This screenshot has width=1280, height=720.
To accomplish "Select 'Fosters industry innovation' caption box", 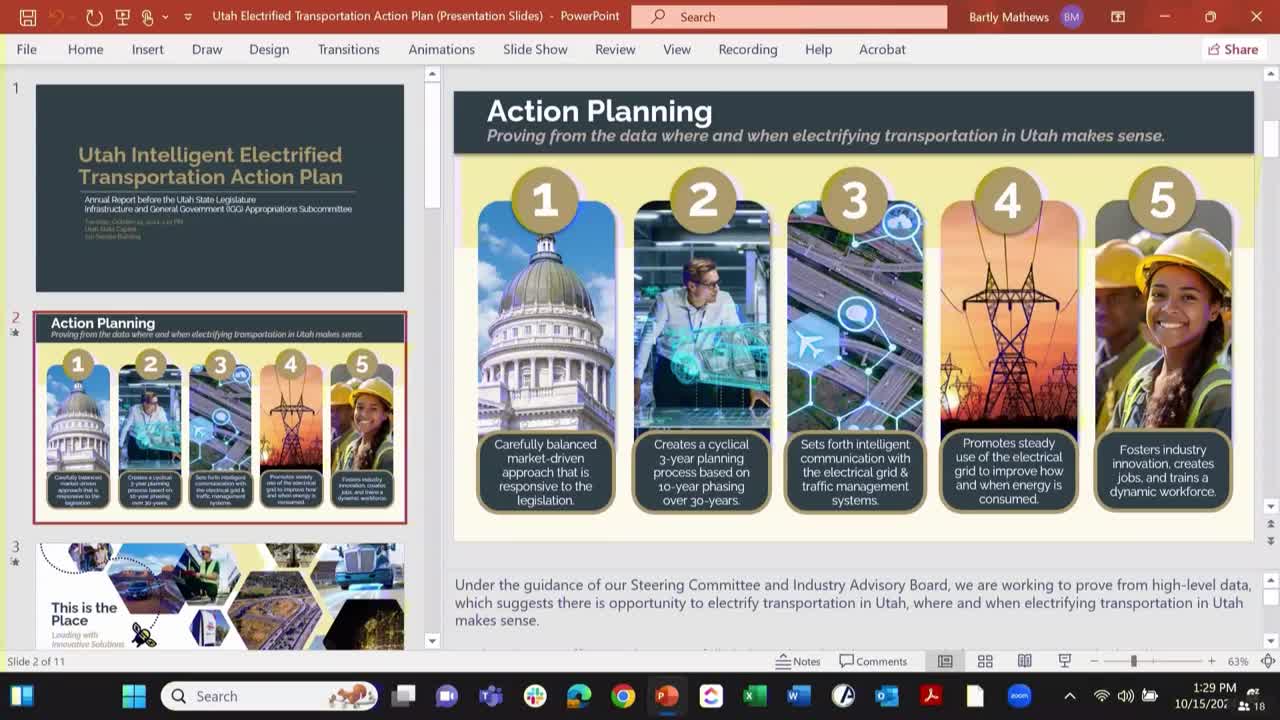I will (x=1163, y=472).
